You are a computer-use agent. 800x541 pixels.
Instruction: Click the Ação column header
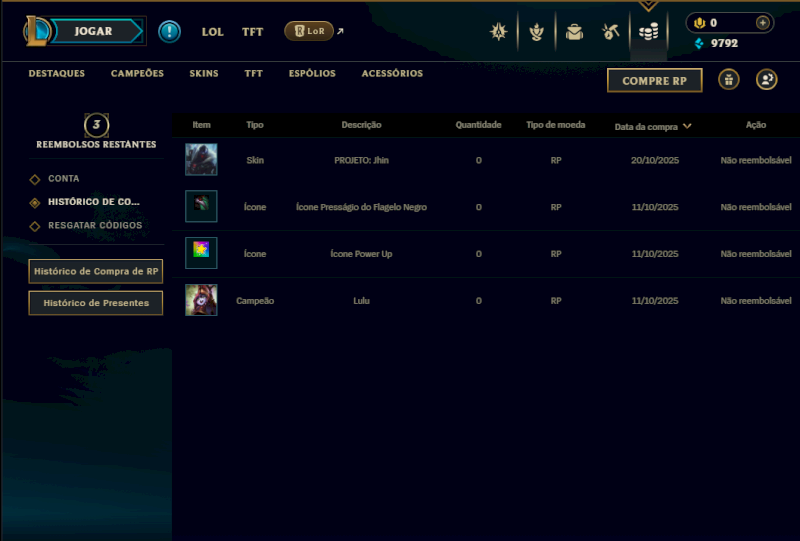coord(756,125)
